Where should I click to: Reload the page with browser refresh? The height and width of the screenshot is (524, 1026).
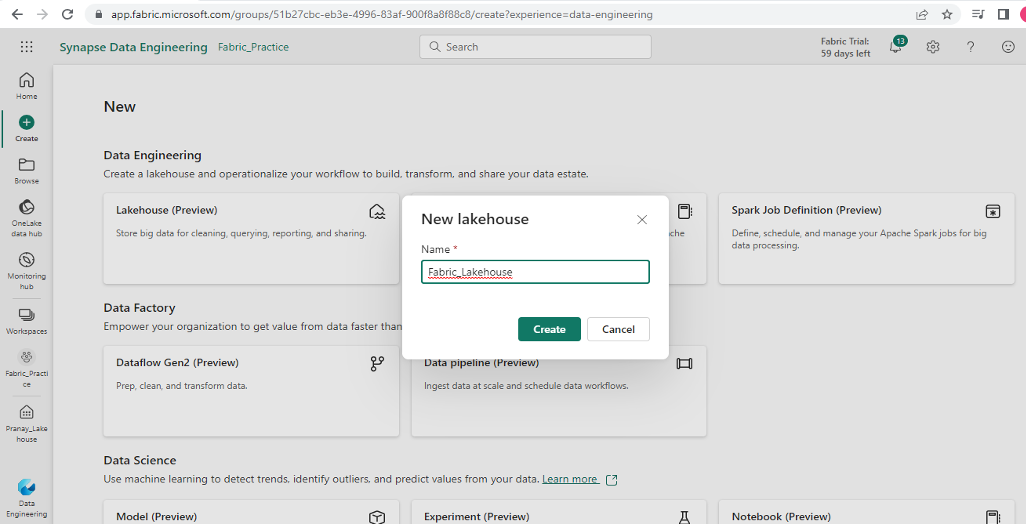point(67,14)
